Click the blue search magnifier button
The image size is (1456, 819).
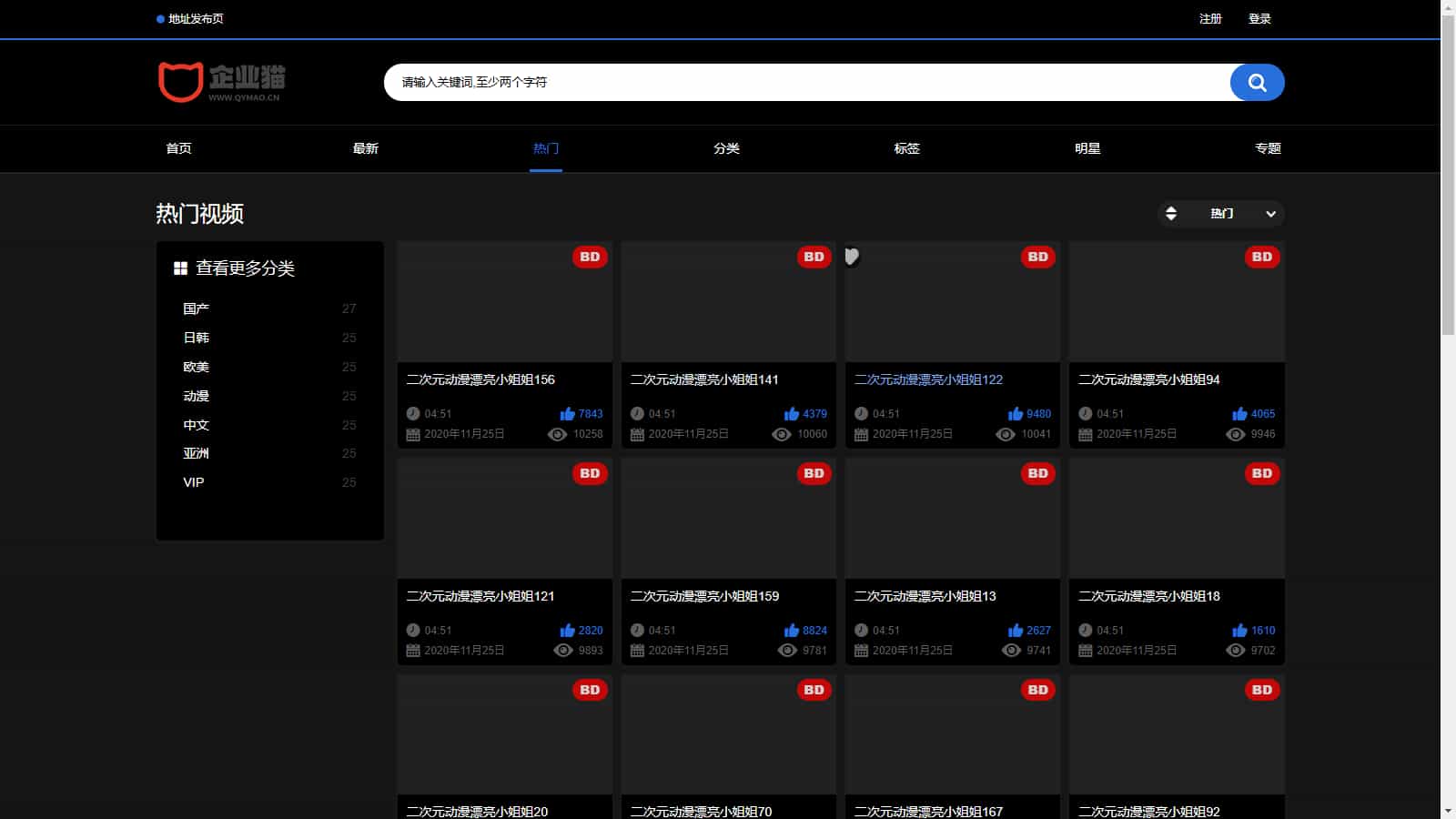coord(1257,83)
